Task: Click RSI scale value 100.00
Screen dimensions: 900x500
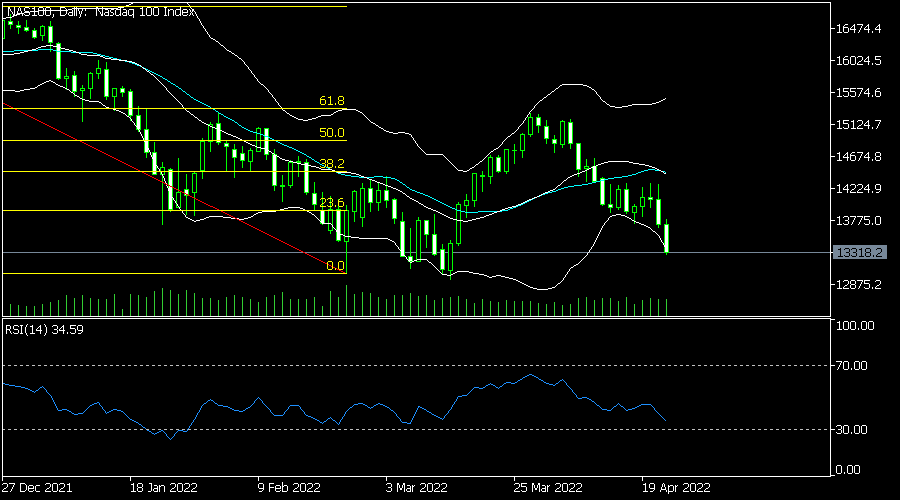Action: tap(855, 326)
